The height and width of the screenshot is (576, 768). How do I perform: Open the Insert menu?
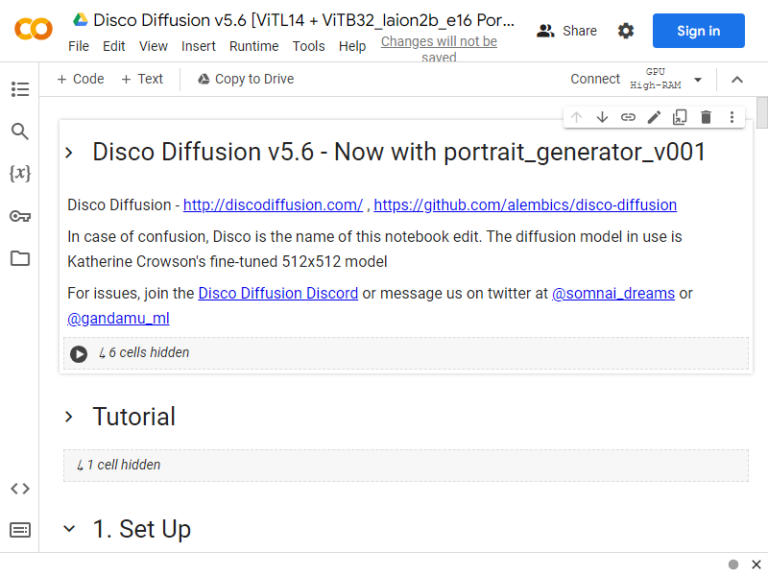198,46
